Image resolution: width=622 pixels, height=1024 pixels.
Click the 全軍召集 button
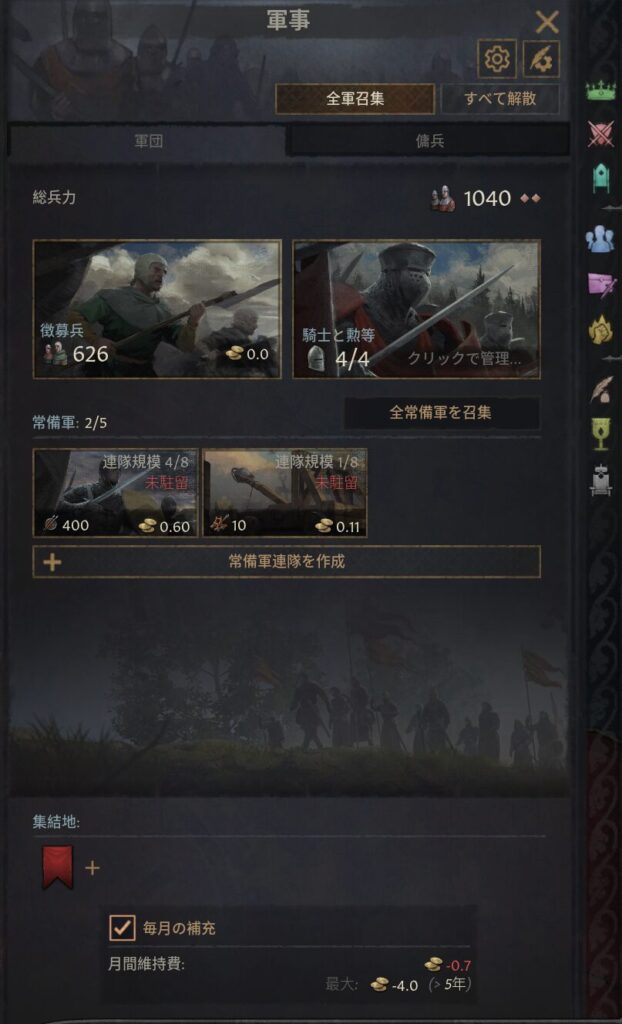[x=355, y=99]
